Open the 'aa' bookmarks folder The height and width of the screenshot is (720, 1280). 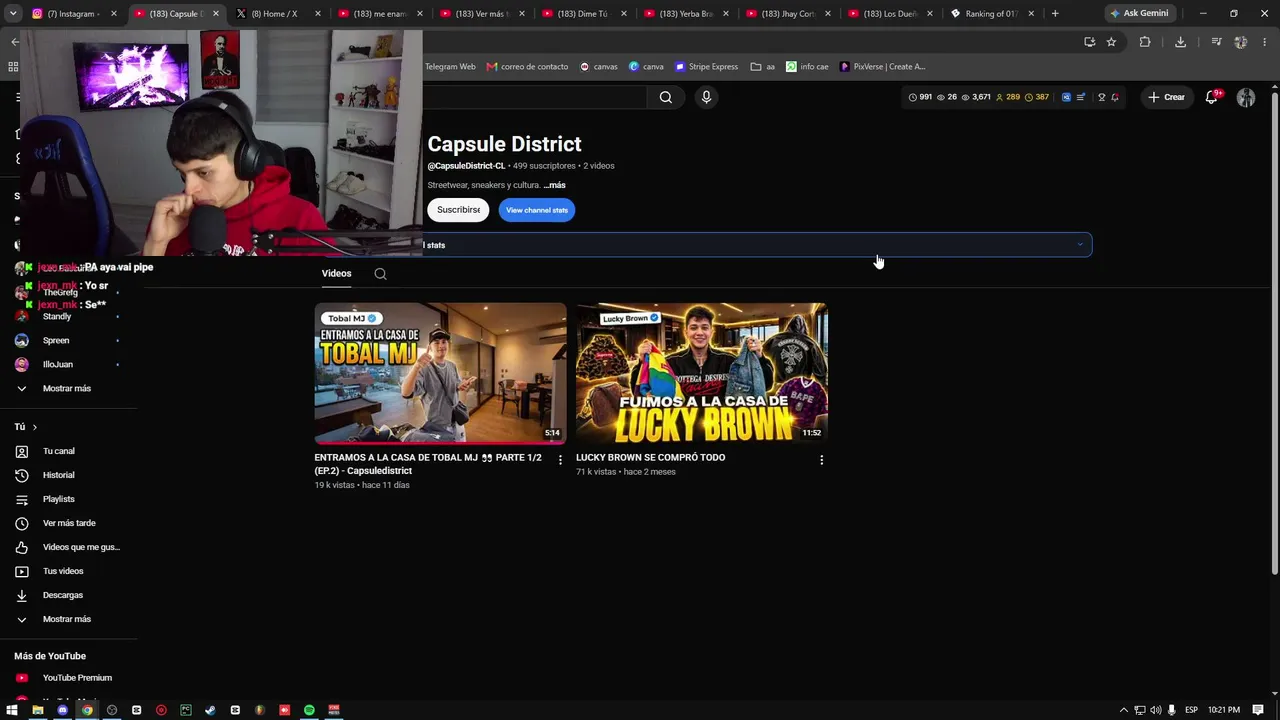[x=763, y=67]
